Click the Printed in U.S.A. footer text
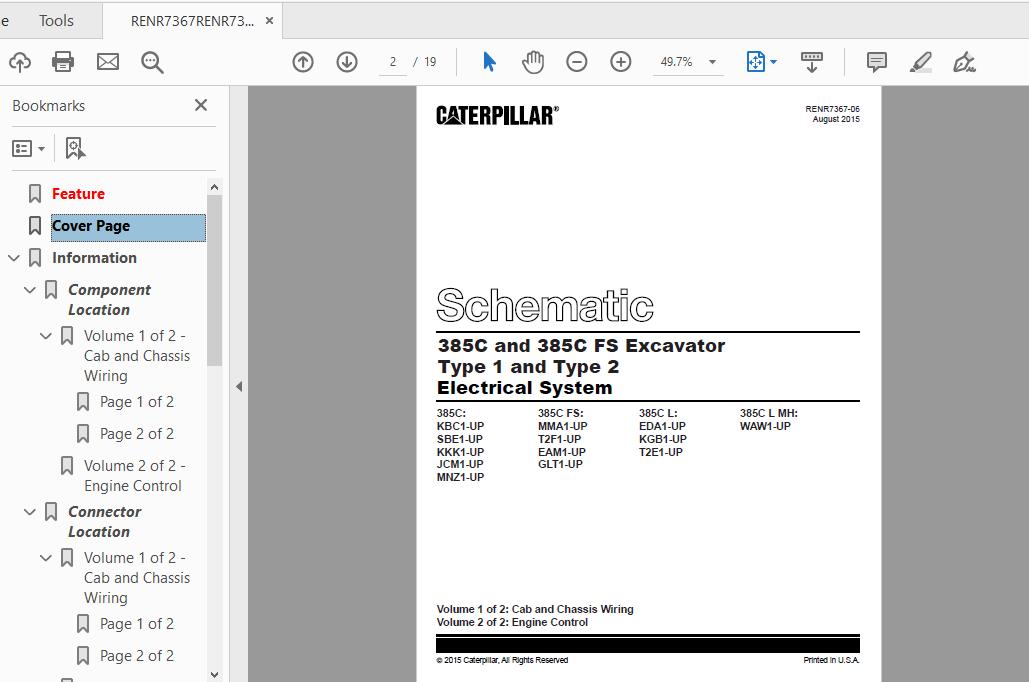Image resolution: width=1029 pixels, height=682 pixels. (831, 660)
